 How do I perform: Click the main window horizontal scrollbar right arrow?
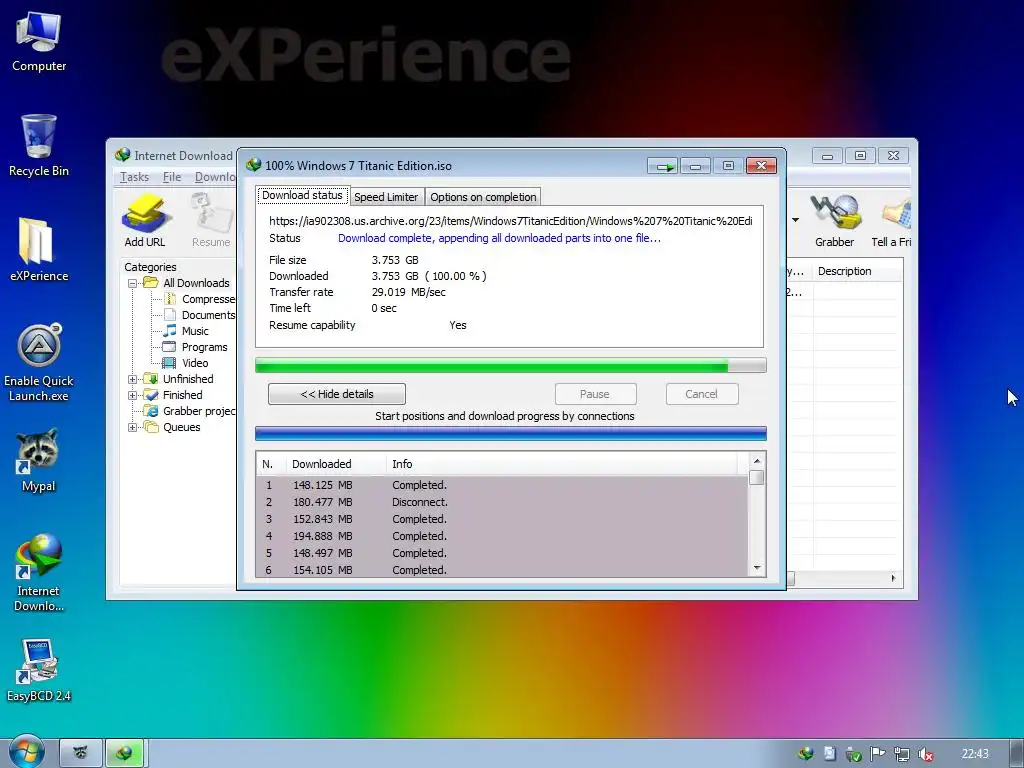coord(893,579)
